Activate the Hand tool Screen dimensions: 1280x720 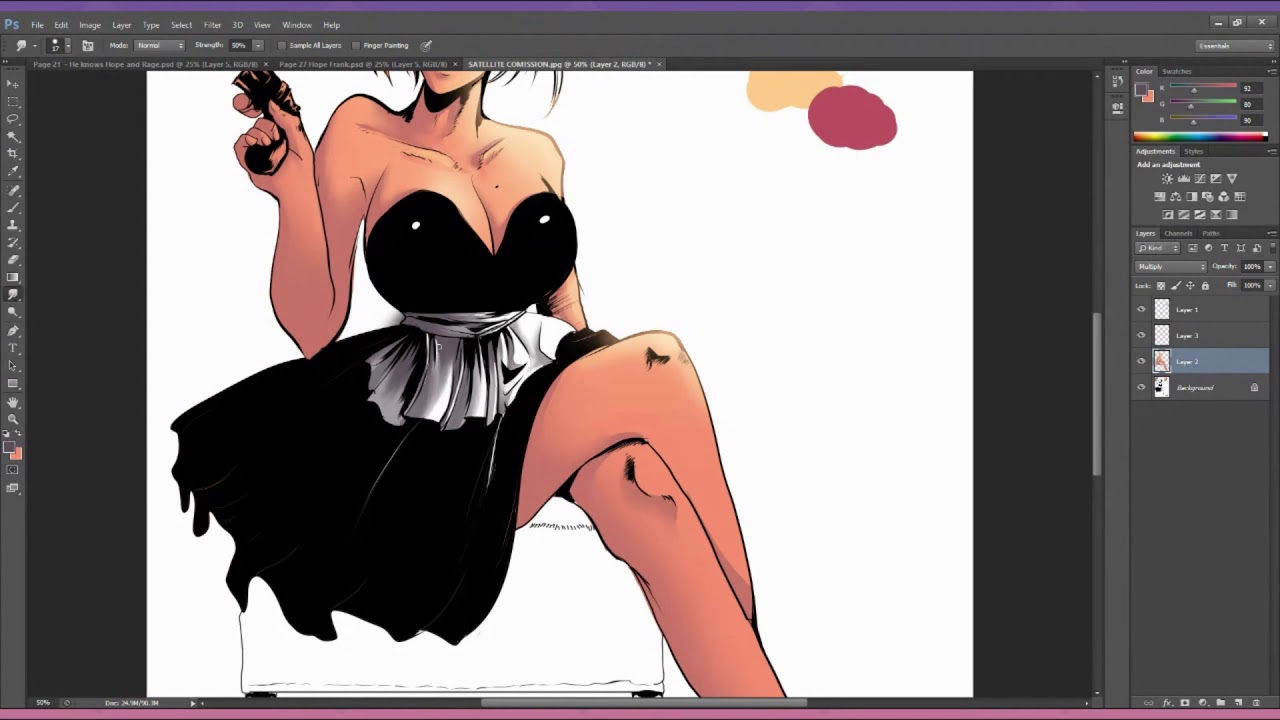coord(13,402)
